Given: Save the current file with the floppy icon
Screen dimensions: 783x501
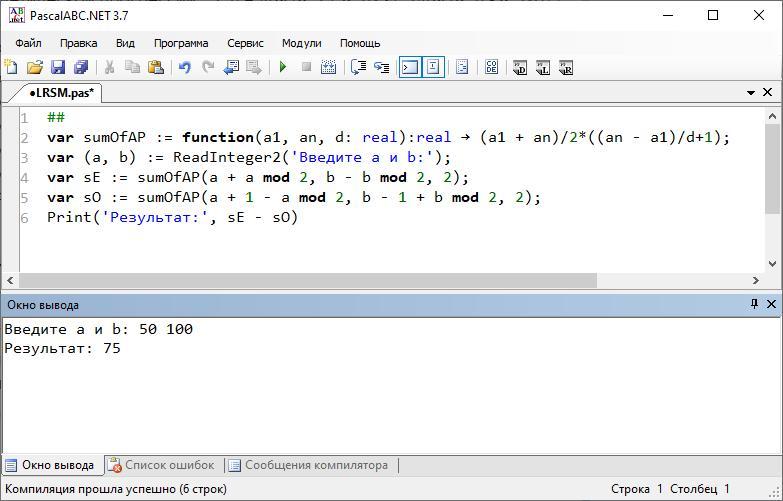Looking at the screenshot, I should pyautogui.click(x=58, y=66).
